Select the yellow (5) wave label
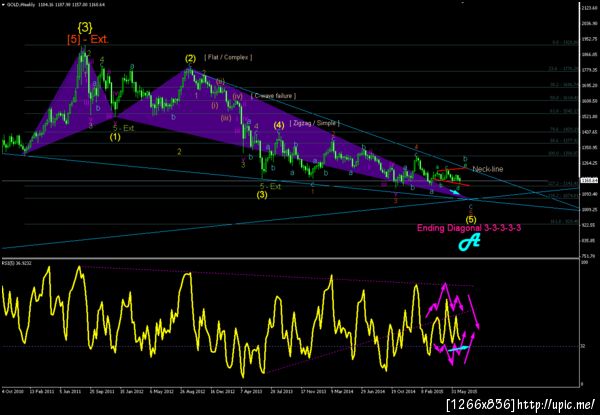This screenshot has width=600, height=415. click(471, 220)
